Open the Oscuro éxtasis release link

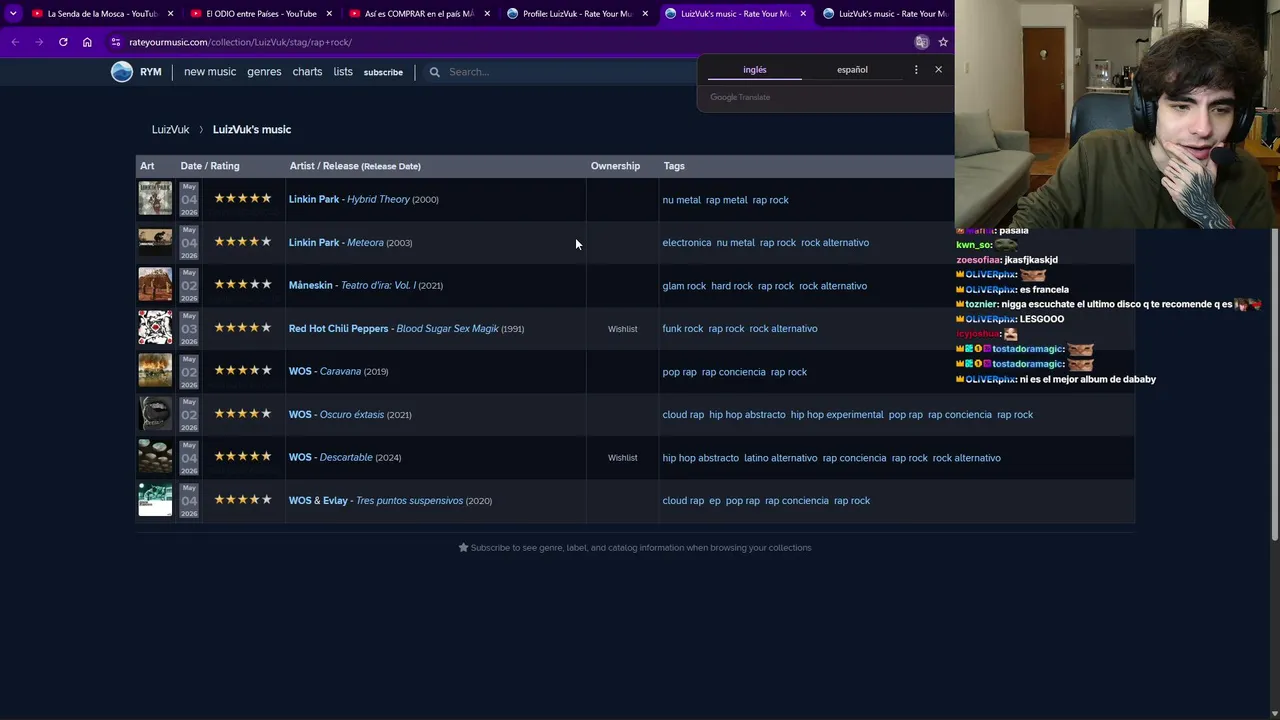352,414
